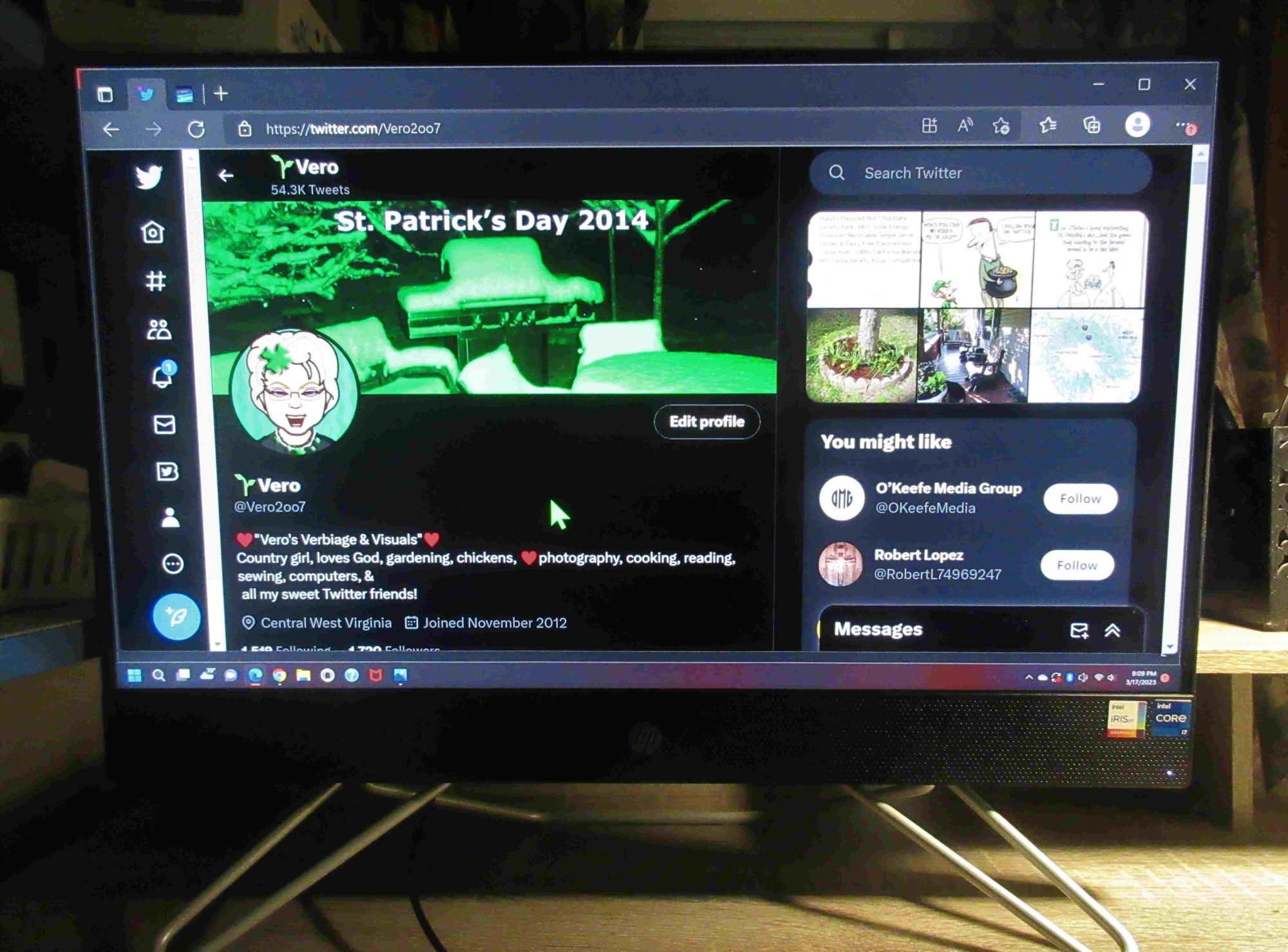Screen dimensions: 1288x952
Task: Click the Edit profile button
Action: (706, 422)
